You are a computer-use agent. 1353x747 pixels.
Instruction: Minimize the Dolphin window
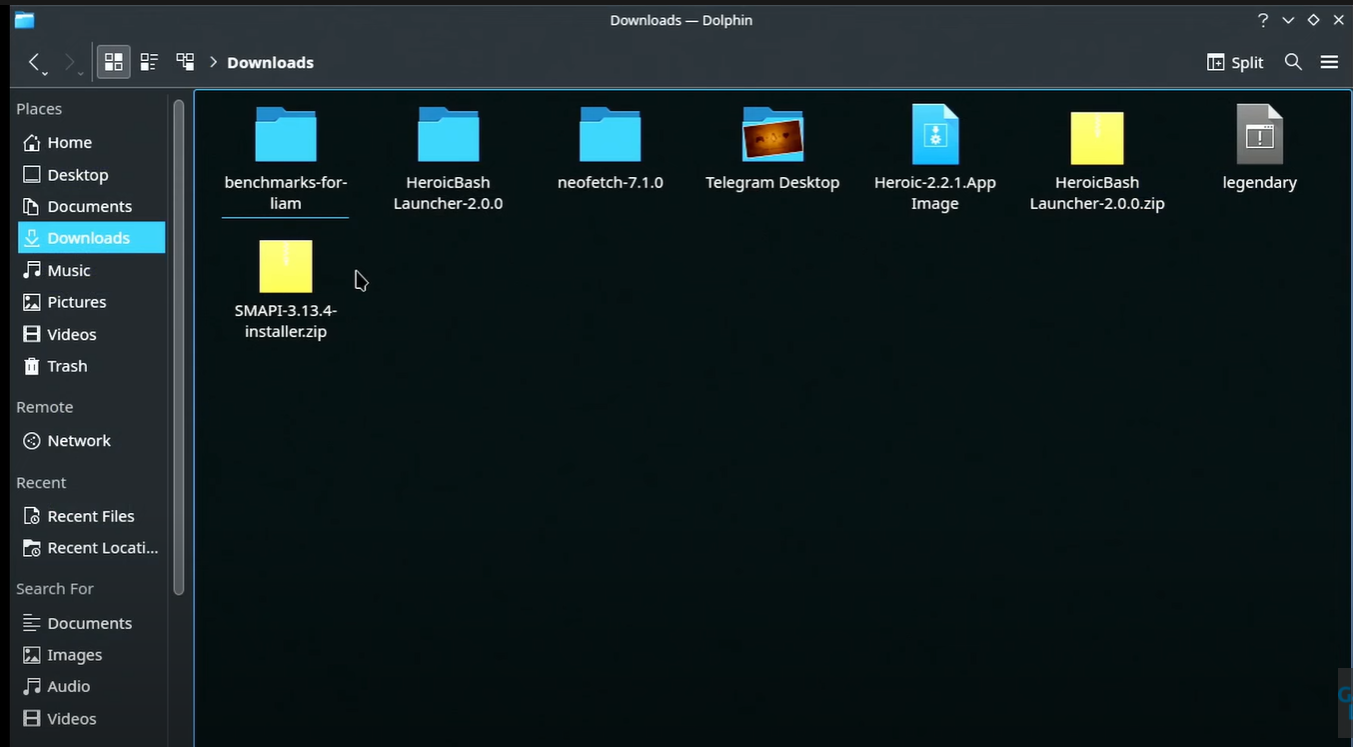pyautogui.click(x=1288, y=20)
